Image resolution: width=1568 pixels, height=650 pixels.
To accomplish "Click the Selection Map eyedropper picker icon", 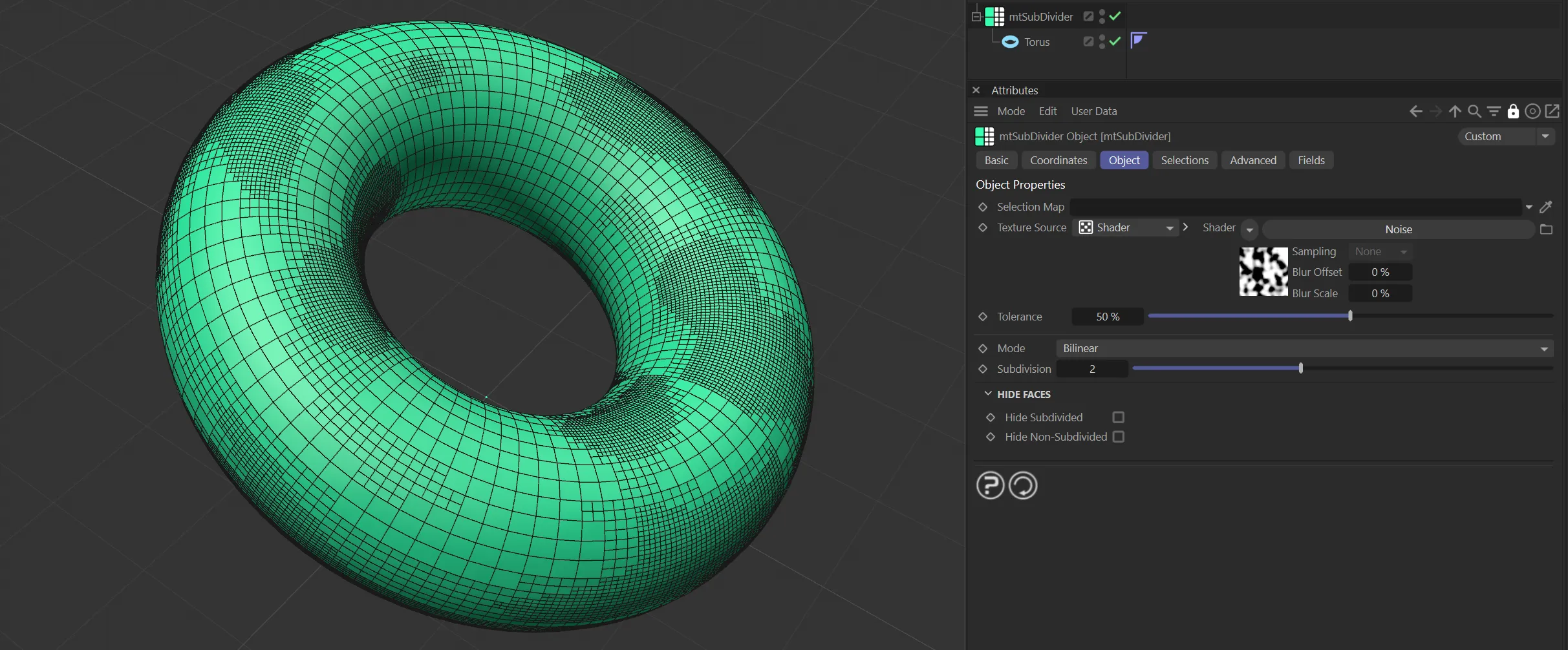I will point(1546,207).
